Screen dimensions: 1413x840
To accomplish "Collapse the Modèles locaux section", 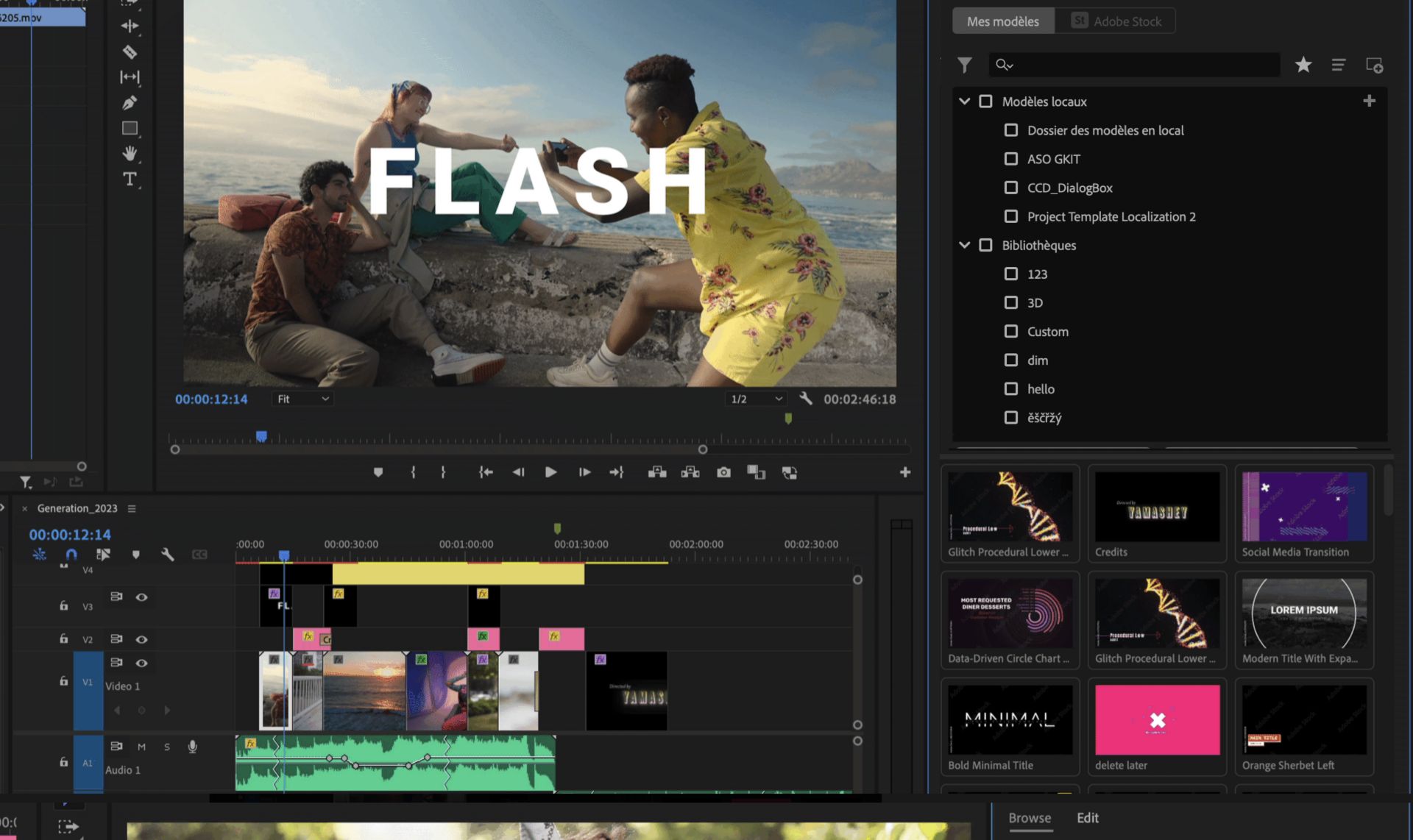I will click(963, 100).
